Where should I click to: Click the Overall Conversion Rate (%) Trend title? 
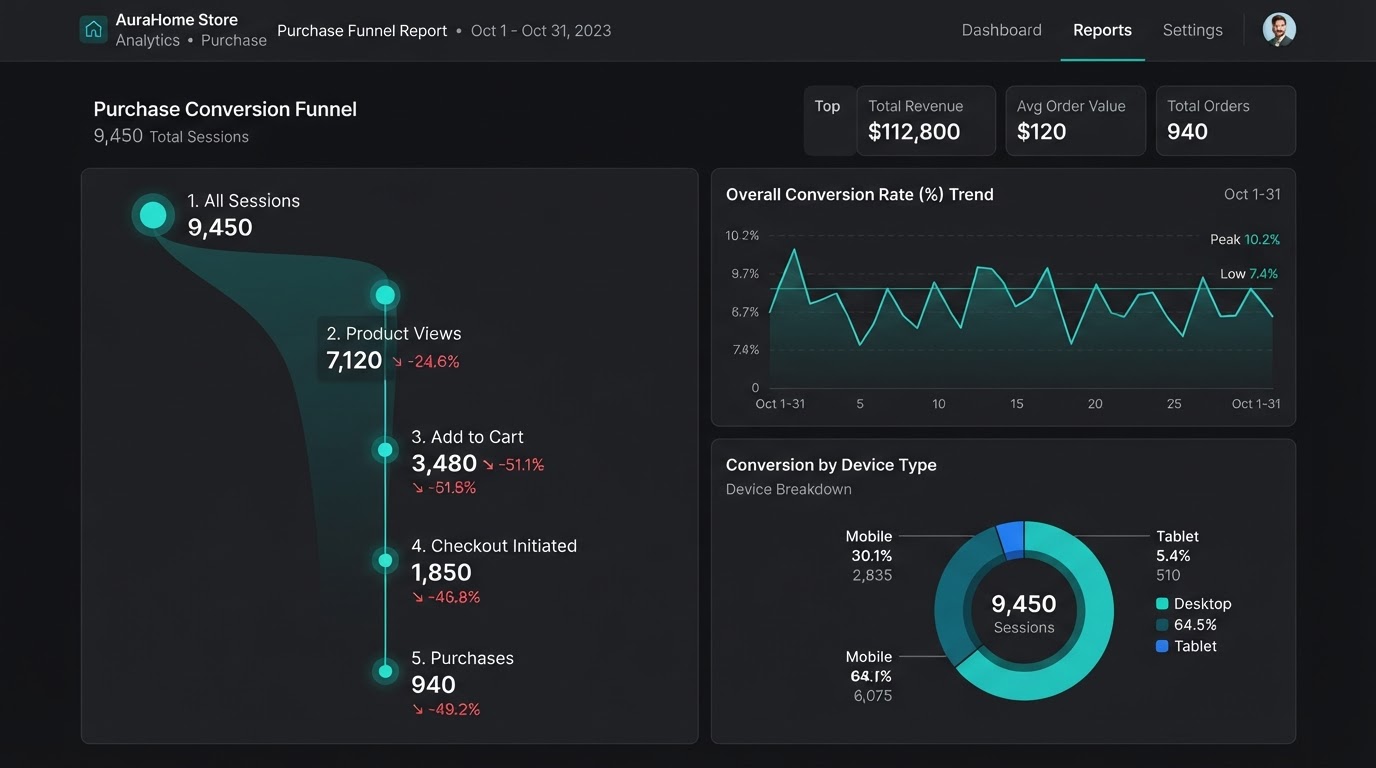[860, 194]
